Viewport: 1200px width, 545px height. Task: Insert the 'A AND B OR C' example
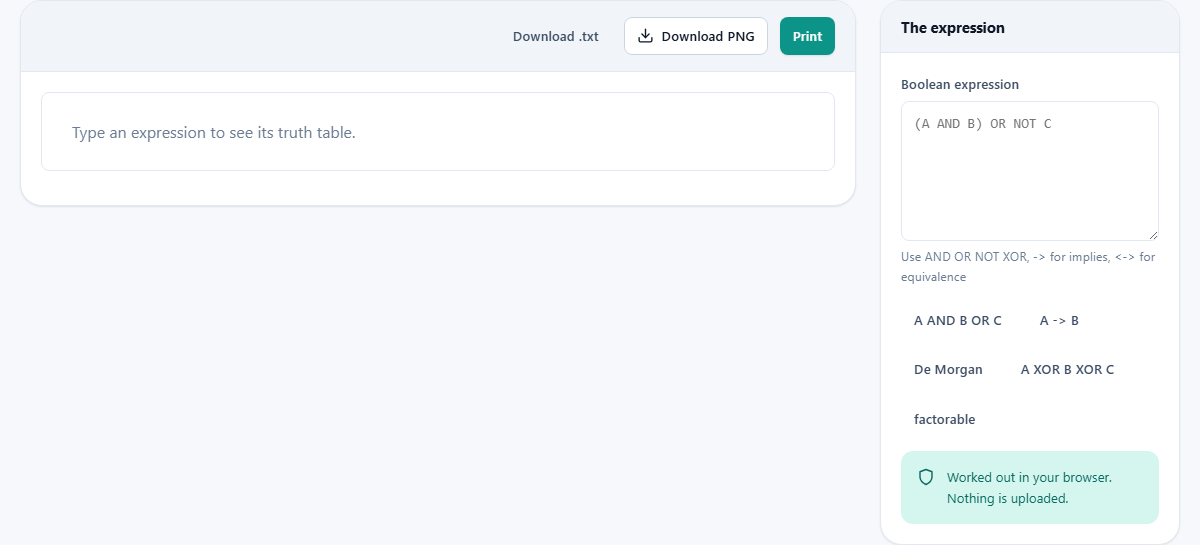958,321
